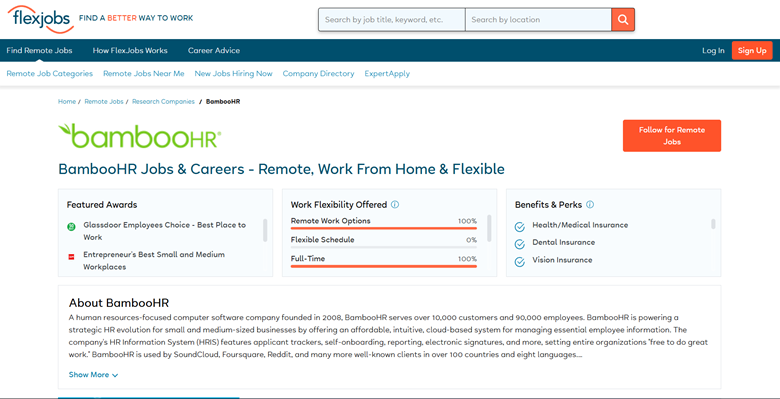This screenshot has height=399, width=780.
Task: Click the green Glassdoor award badge icon
Action: click(71, 227)
